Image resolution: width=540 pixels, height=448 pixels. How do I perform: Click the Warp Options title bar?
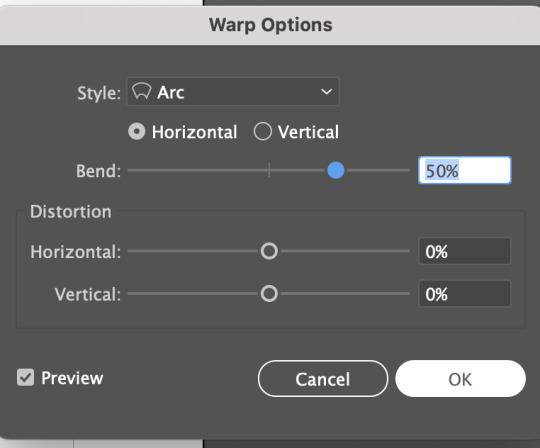tap(270, 25)
